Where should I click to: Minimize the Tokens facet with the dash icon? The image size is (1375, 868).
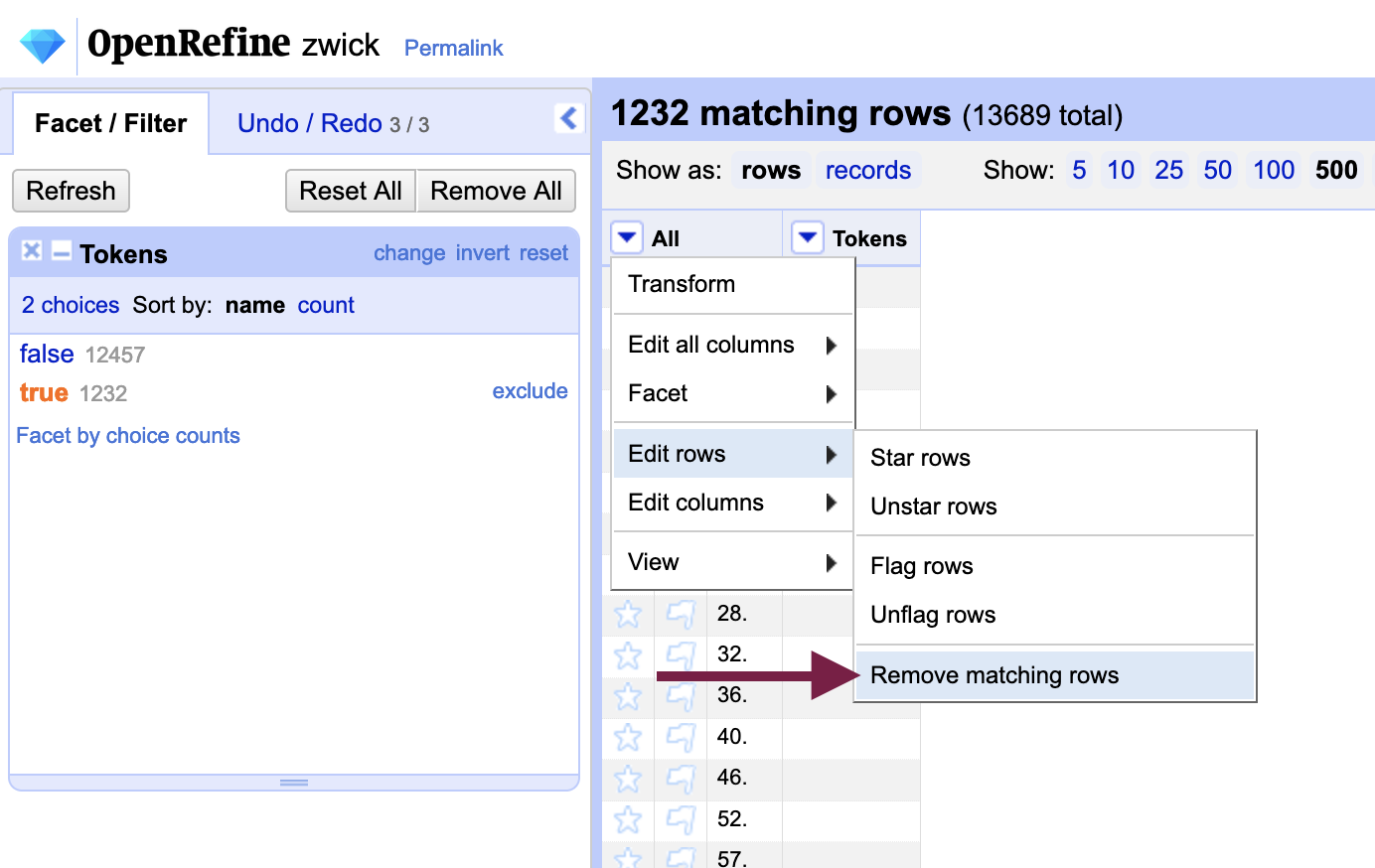pos(62,251)
